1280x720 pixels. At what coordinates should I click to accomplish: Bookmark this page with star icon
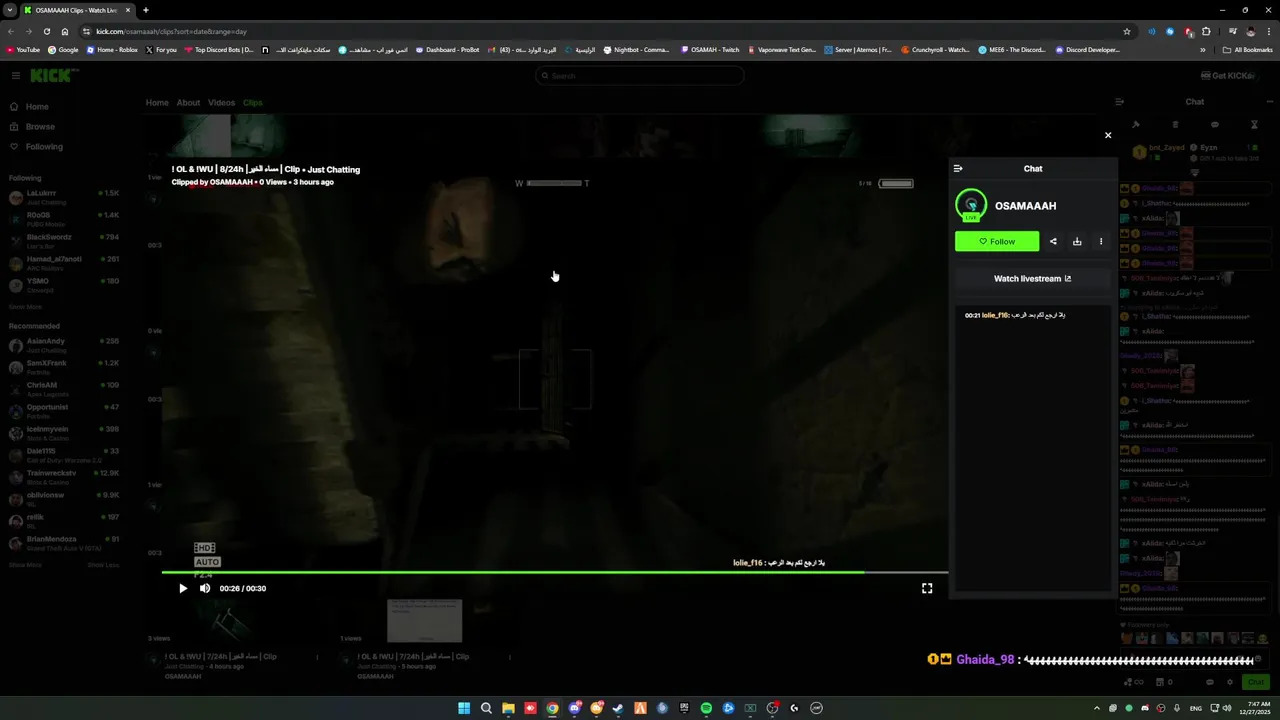[x=1127, y=31]
